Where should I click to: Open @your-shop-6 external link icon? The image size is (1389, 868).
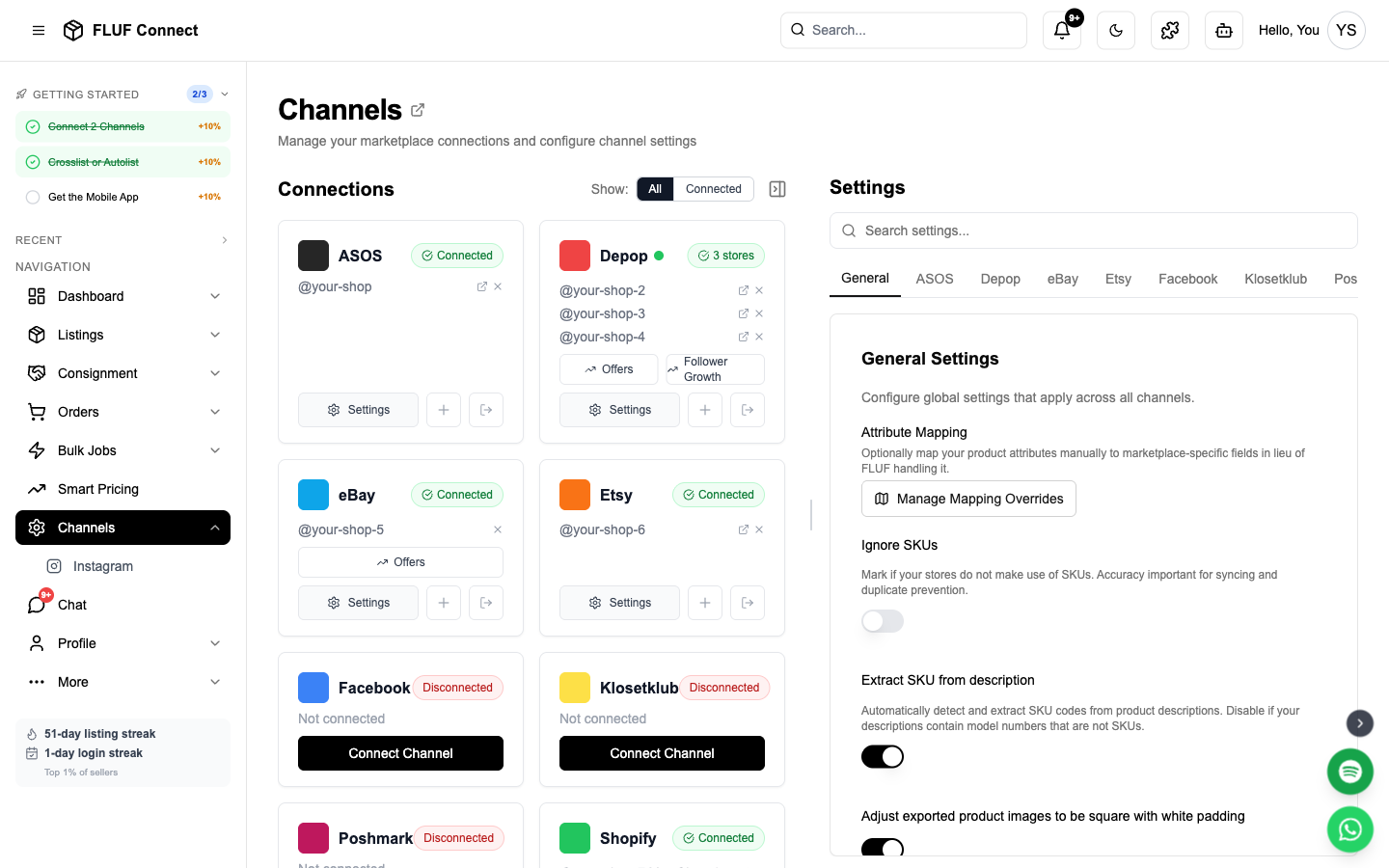744,529
